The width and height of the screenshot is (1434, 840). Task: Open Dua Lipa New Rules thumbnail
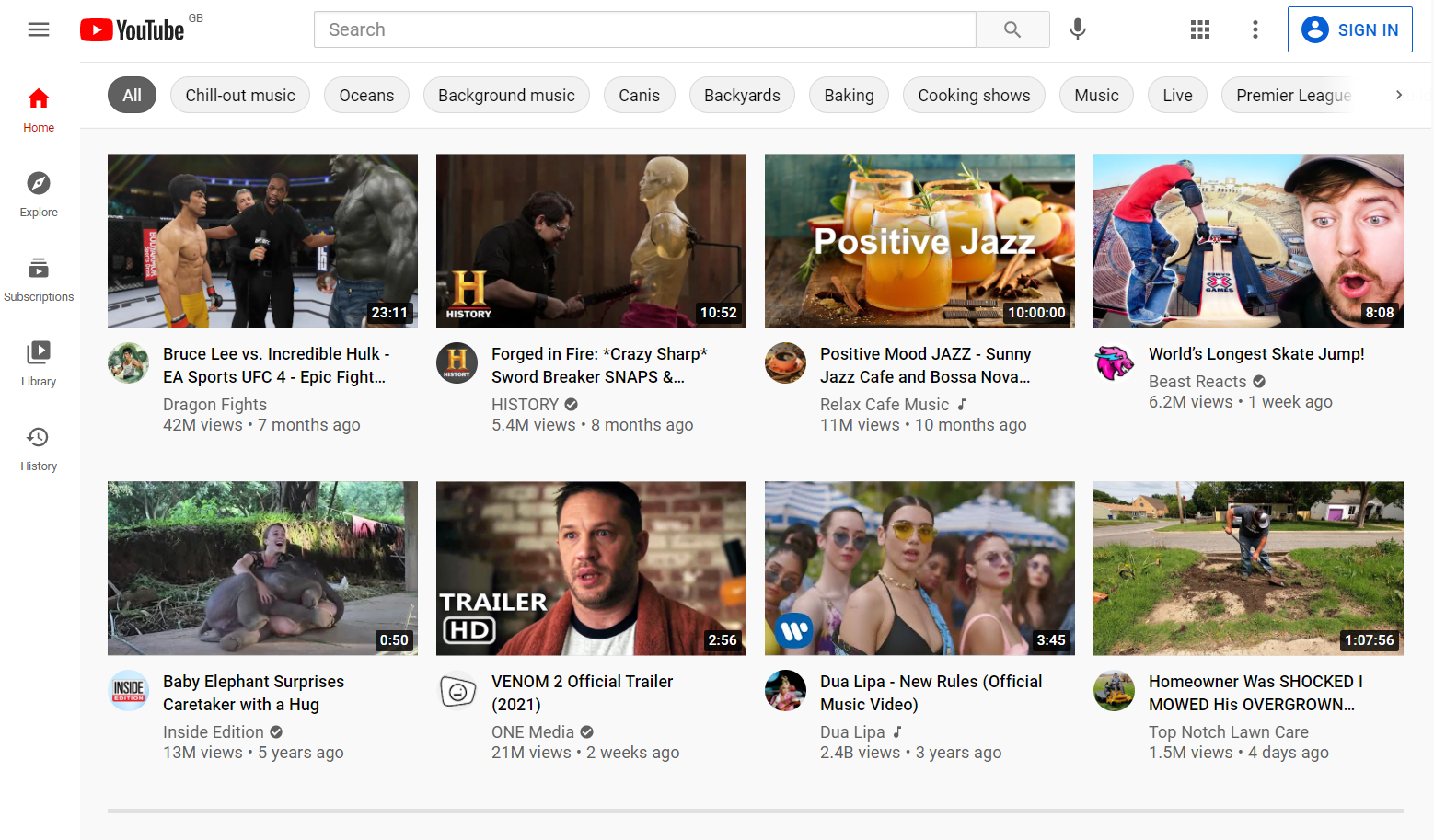click(x=919, y=569)
